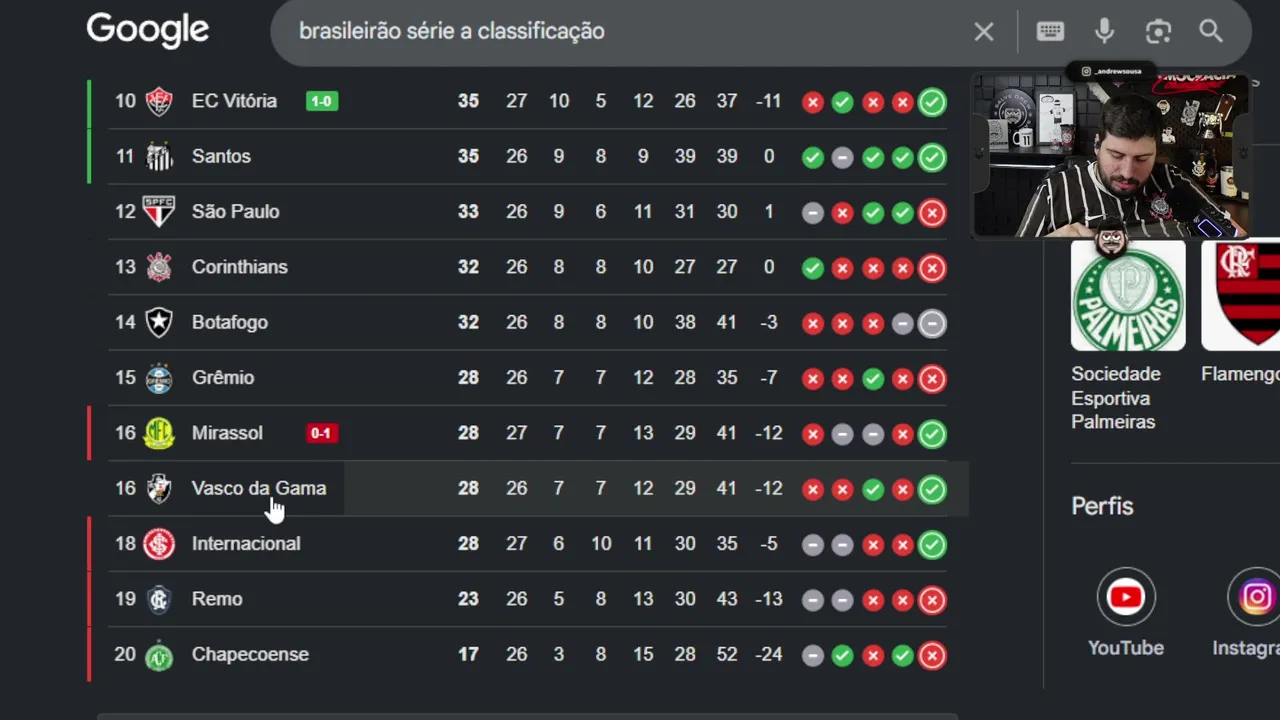
Task: Open the on-screen keyboard icon
Action: point(1050,31)
